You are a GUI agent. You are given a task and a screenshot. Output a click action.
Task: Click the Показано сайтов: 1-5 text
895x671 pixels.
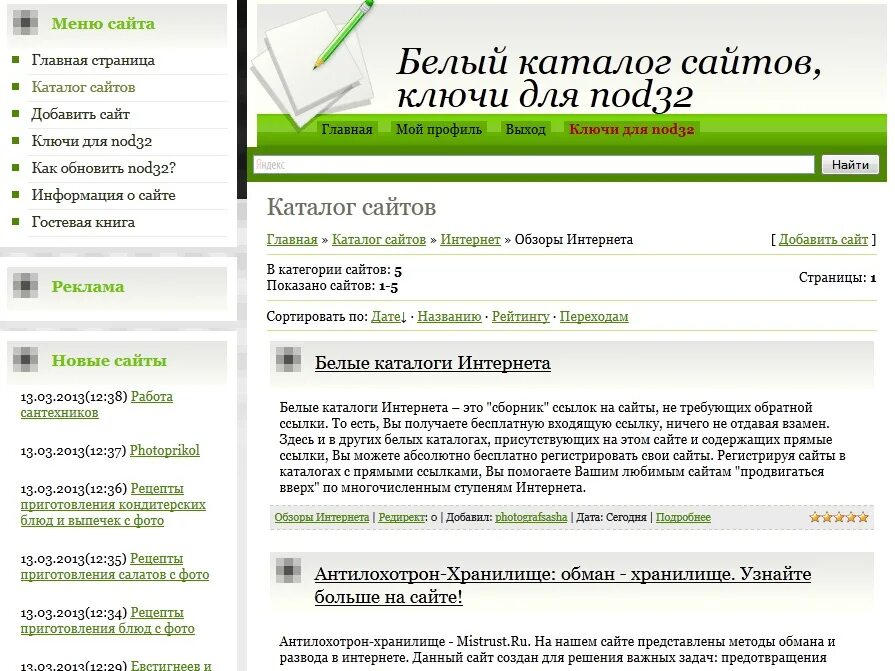click(332, 286)
